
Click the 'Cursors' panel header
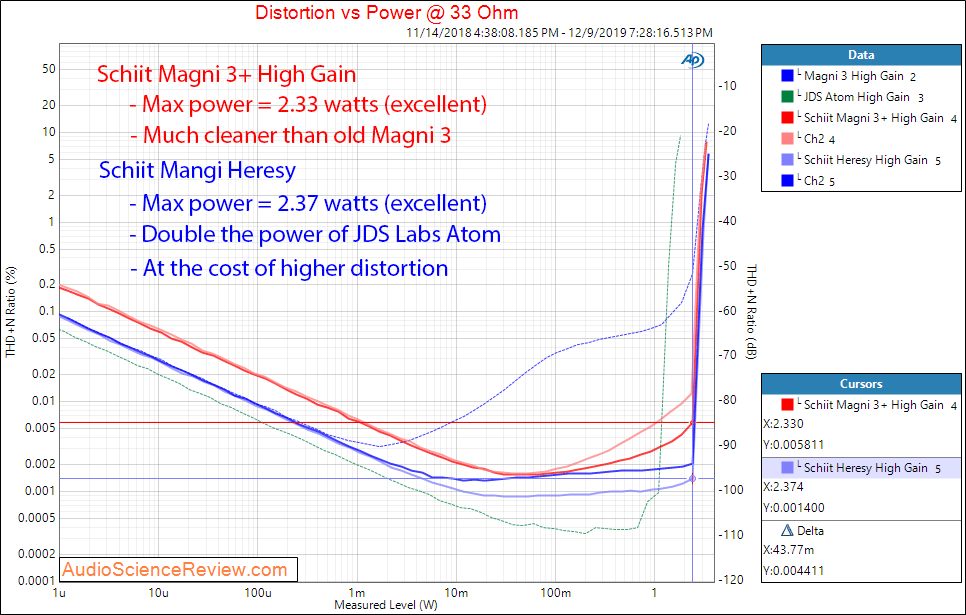click(861, 384)
